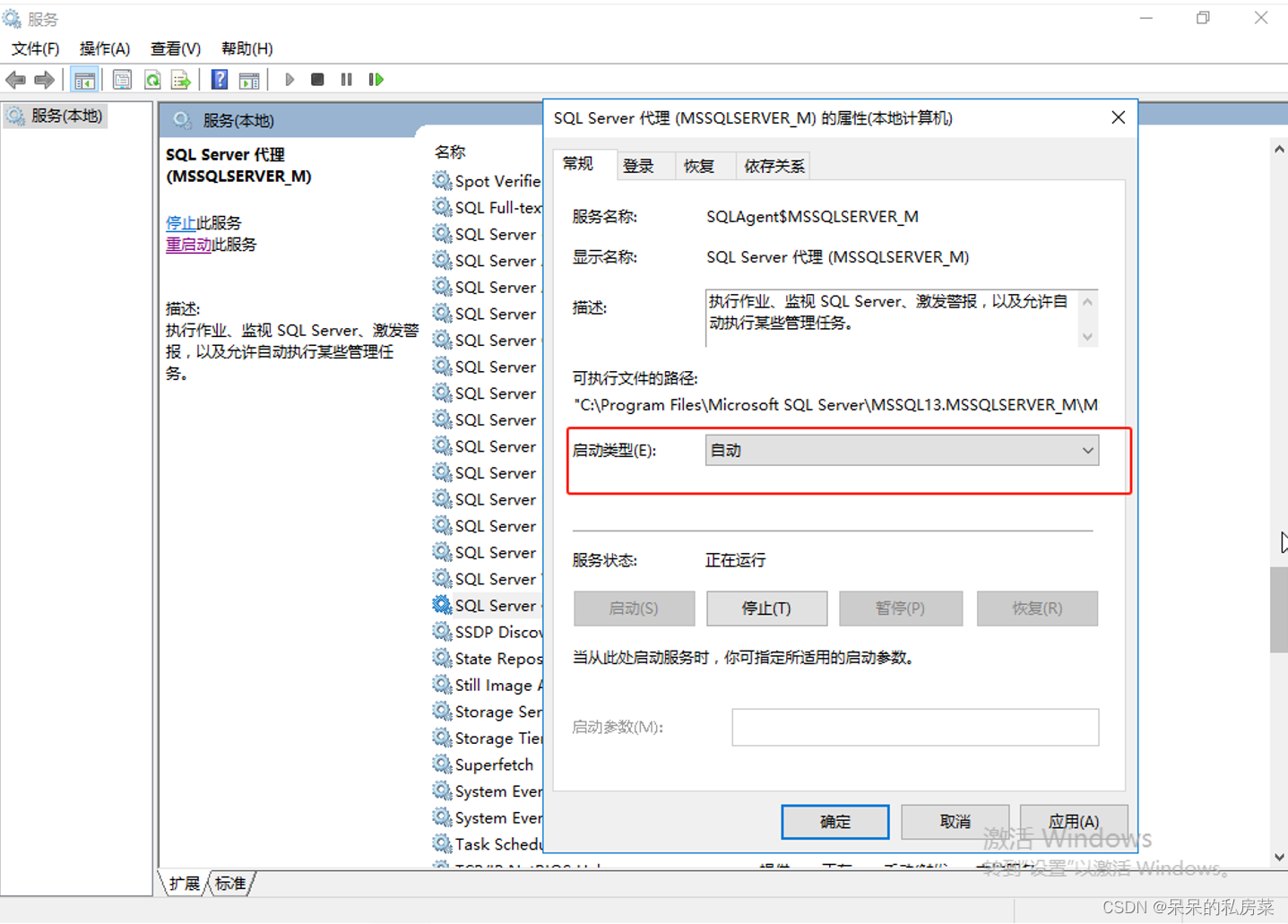The height and width of the screenshot is (924, 1288).
Task: Click the 应用(A) button
Action: pos(1074,821)
